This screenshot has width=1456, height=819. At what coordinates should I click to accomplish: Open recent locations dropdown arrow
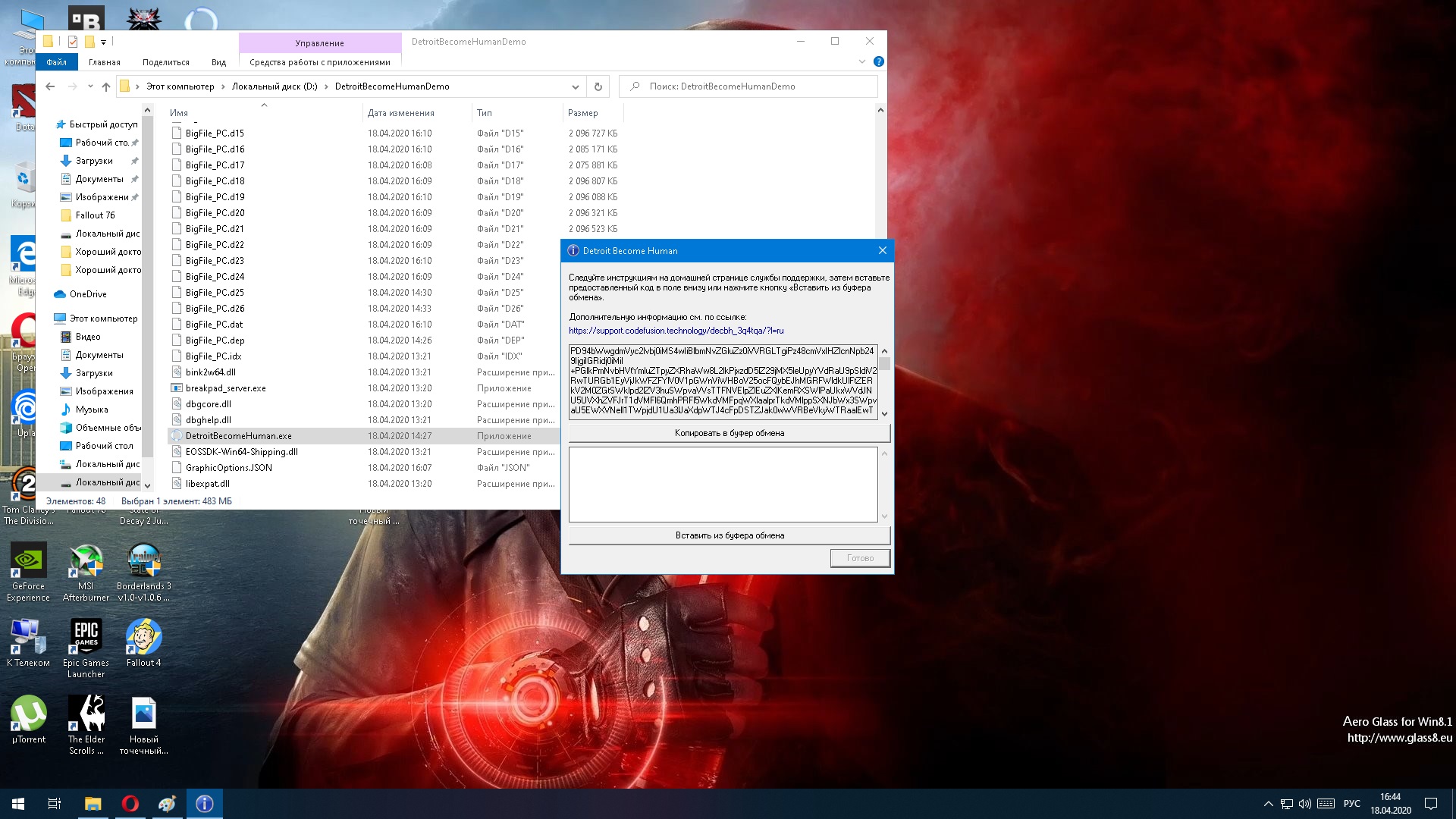pyautogui.click(x=89, y=86)
